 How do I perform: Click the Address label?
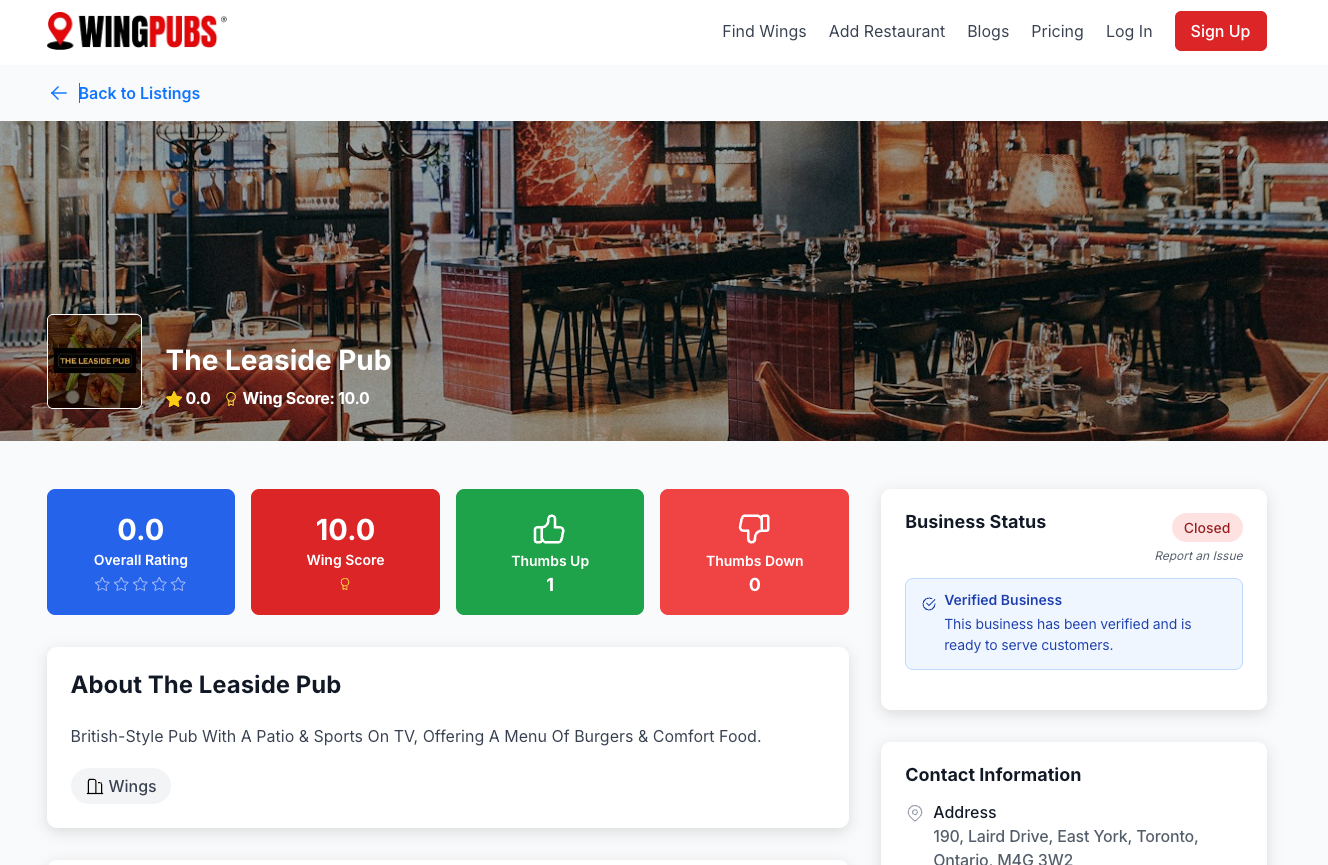pos(965,813)
